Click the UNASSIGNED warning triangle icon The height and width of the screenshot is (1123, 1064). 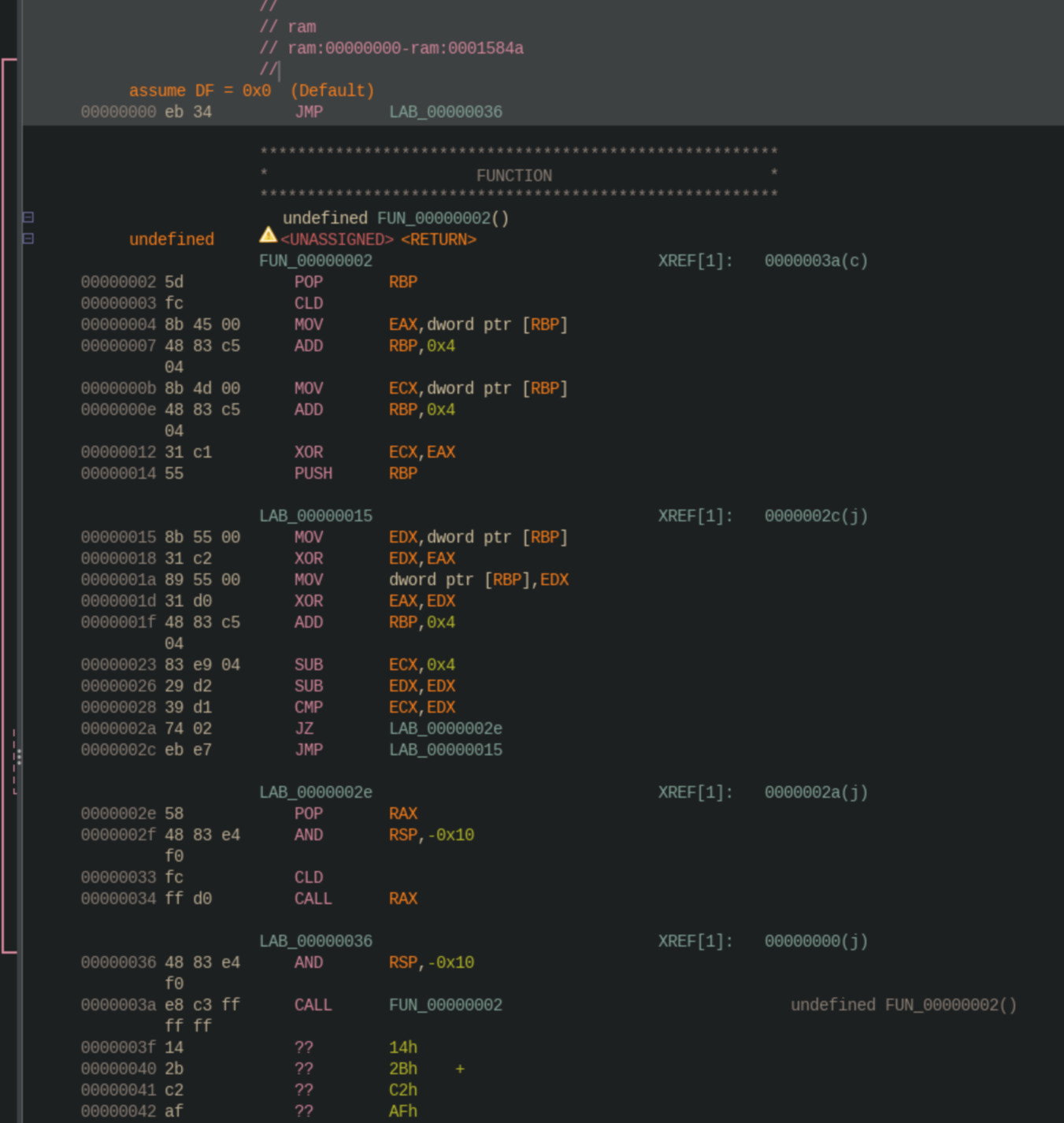268,239
